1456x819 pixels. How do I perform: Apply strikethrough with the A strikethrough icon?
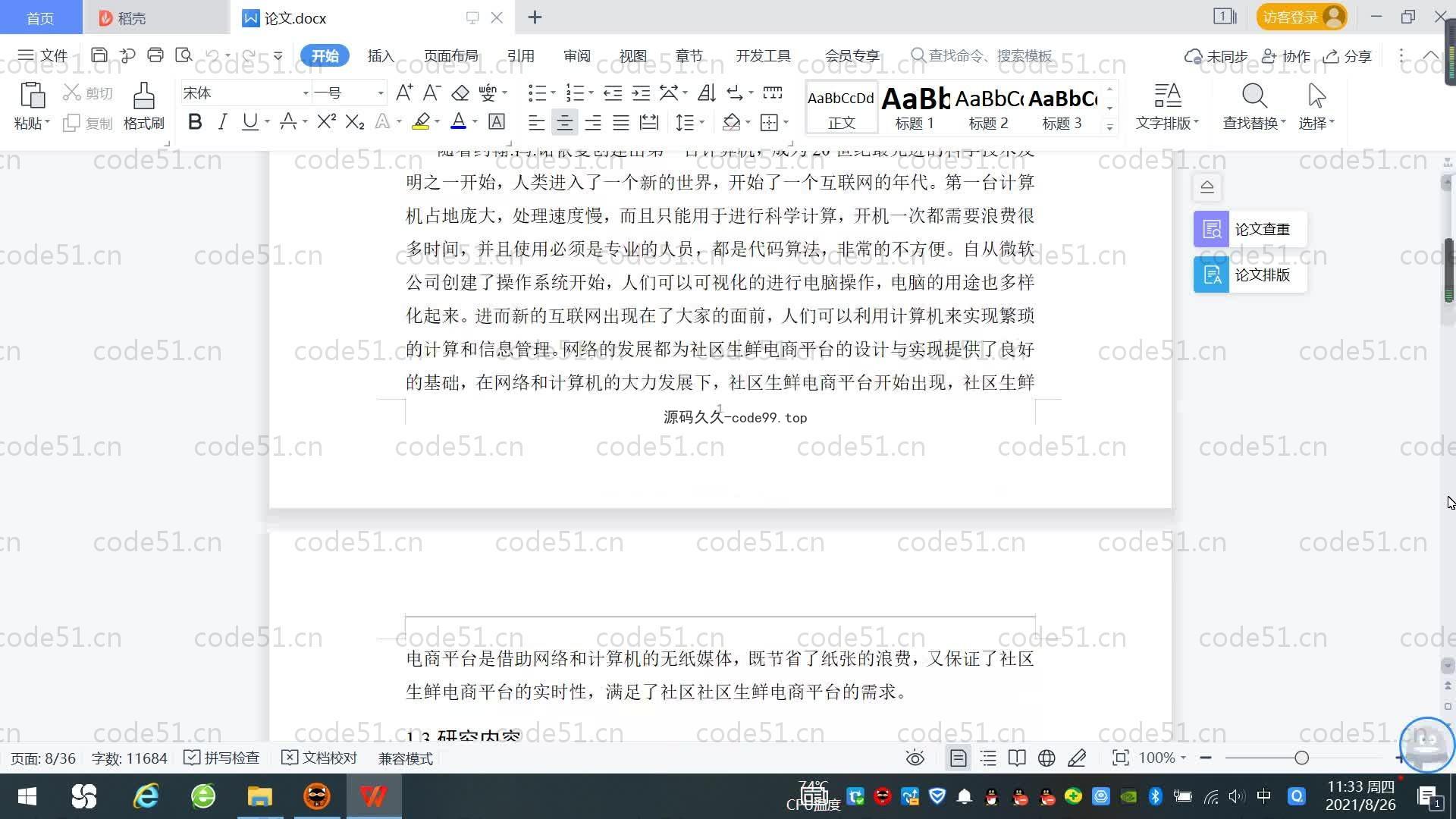[x=288, y=122]
